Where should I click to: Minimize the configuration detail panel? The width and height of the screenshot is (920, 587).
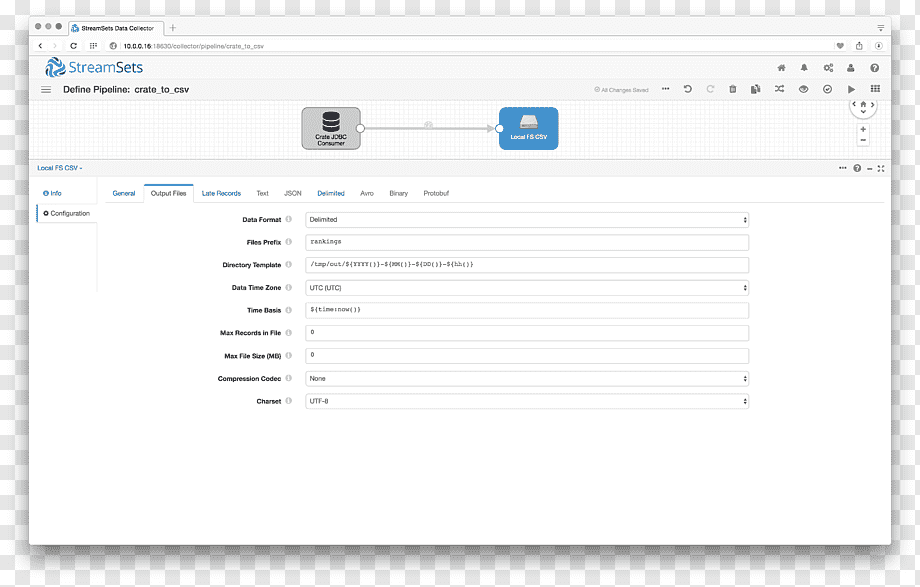(870, 168)
